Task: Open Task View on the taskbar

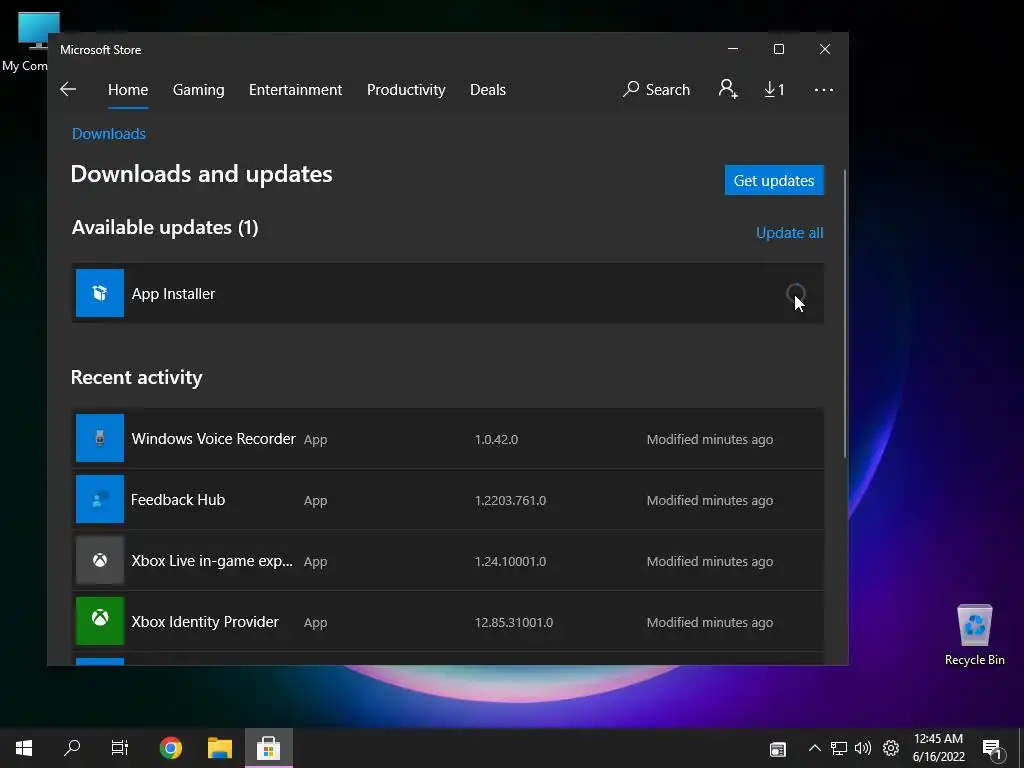Action: [120, 748]
